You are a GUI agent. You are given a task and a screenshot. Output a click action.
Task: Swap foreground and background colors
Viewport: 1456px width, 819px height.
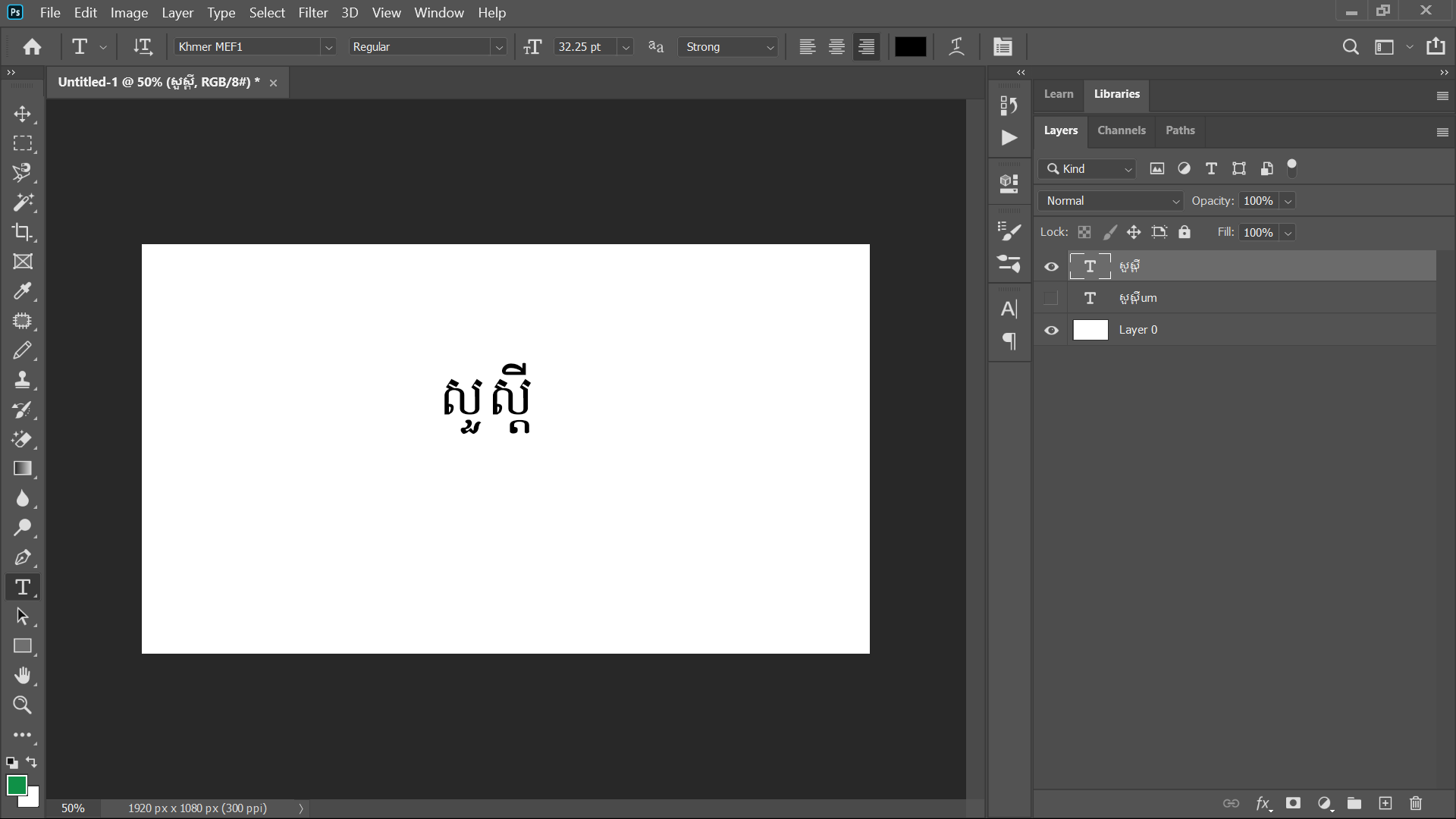[32, 762]
